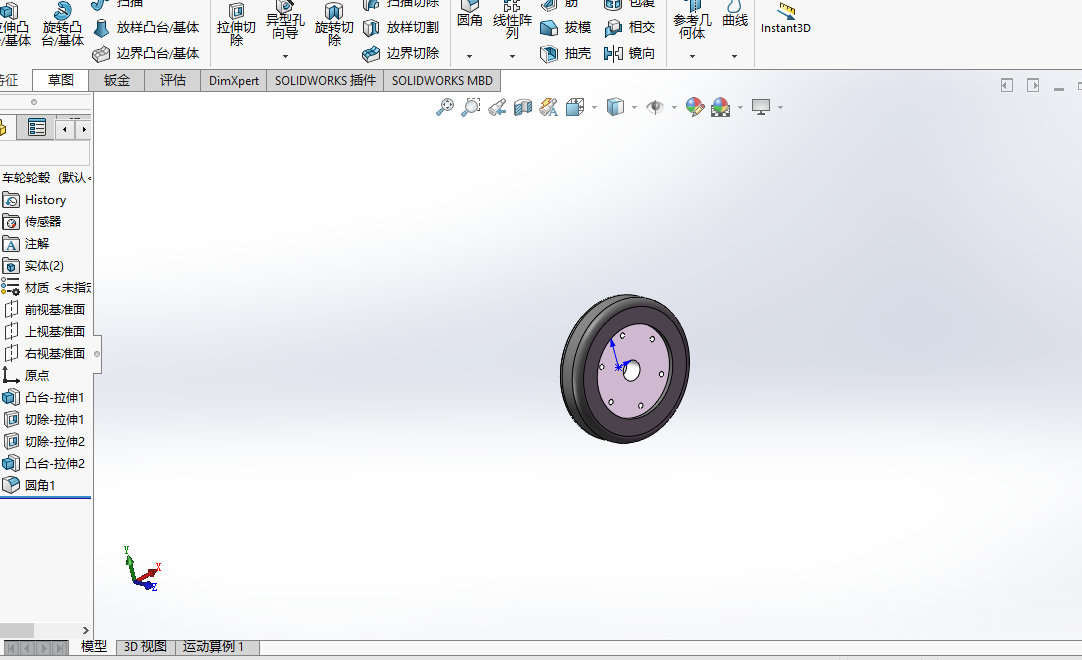Image resolution: width=1082 pixels, height=660 pixels.
Task: Expand the Display Style dropdown arrow
Action: coord(634,108)
